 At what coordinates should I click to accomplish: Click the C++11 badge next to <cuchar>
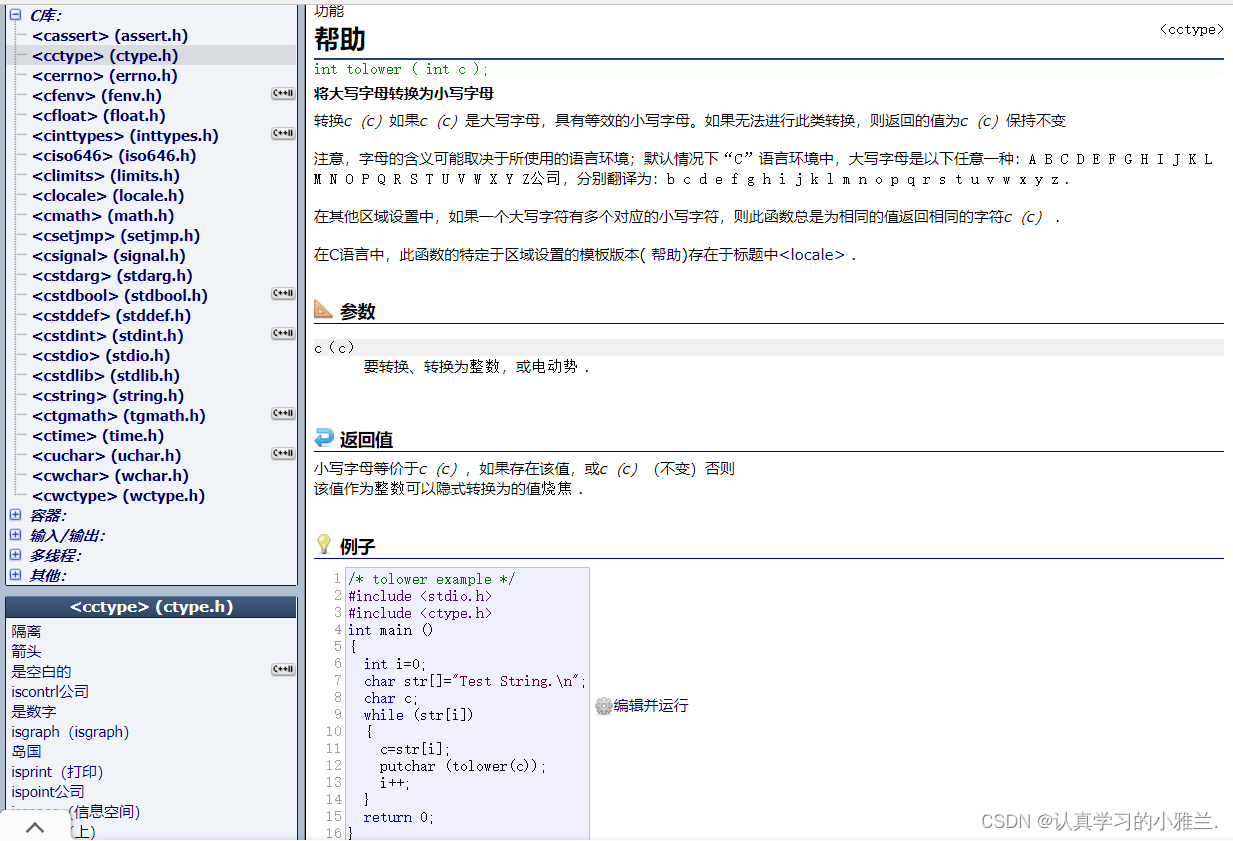point(282,453)
